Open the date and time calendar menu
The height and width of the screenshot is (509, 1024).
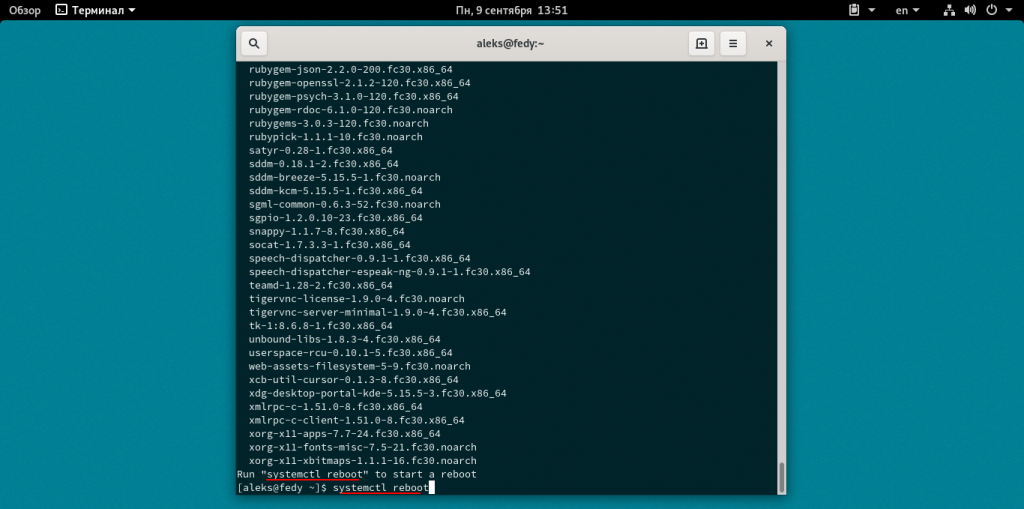pyautogui.click(x=511, y=10)
